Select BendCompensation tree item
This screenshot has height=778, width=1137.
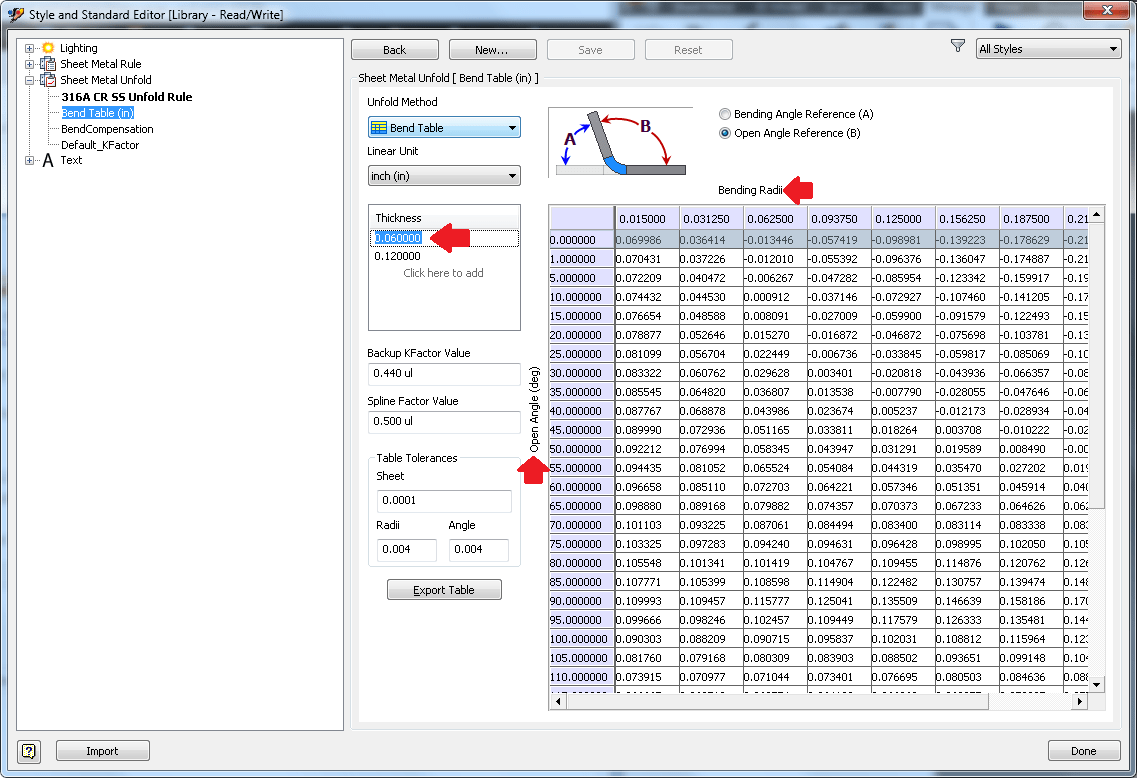pos(107,129)
